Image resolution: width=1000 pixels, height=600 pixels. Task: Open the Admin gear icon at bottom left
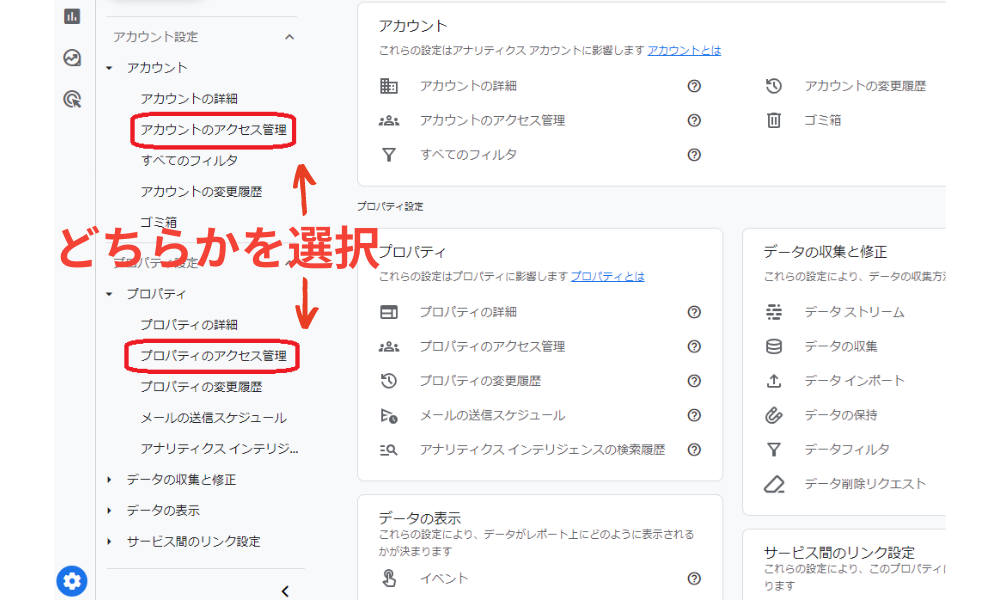coord(70,581)
